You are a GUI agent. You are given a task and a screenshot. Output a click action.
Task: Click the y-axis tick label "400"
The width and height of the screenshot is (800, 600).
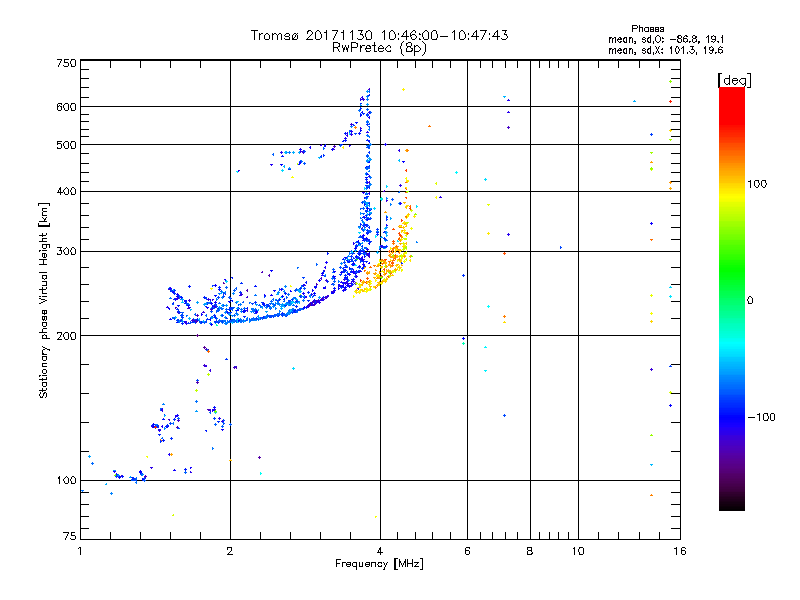pyautogui.click(x=66, y=191)
